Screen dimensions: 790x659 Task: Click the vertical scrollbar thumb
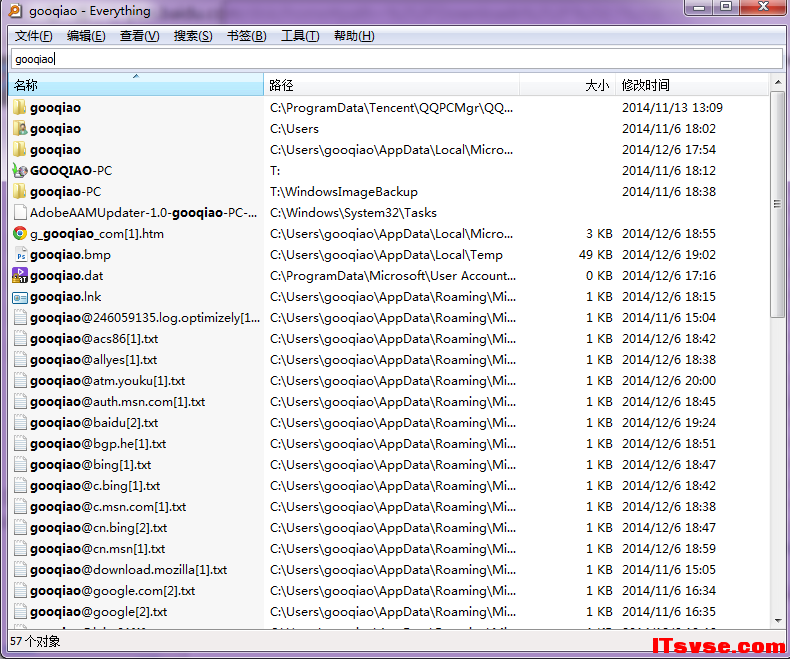pos(777,204)
